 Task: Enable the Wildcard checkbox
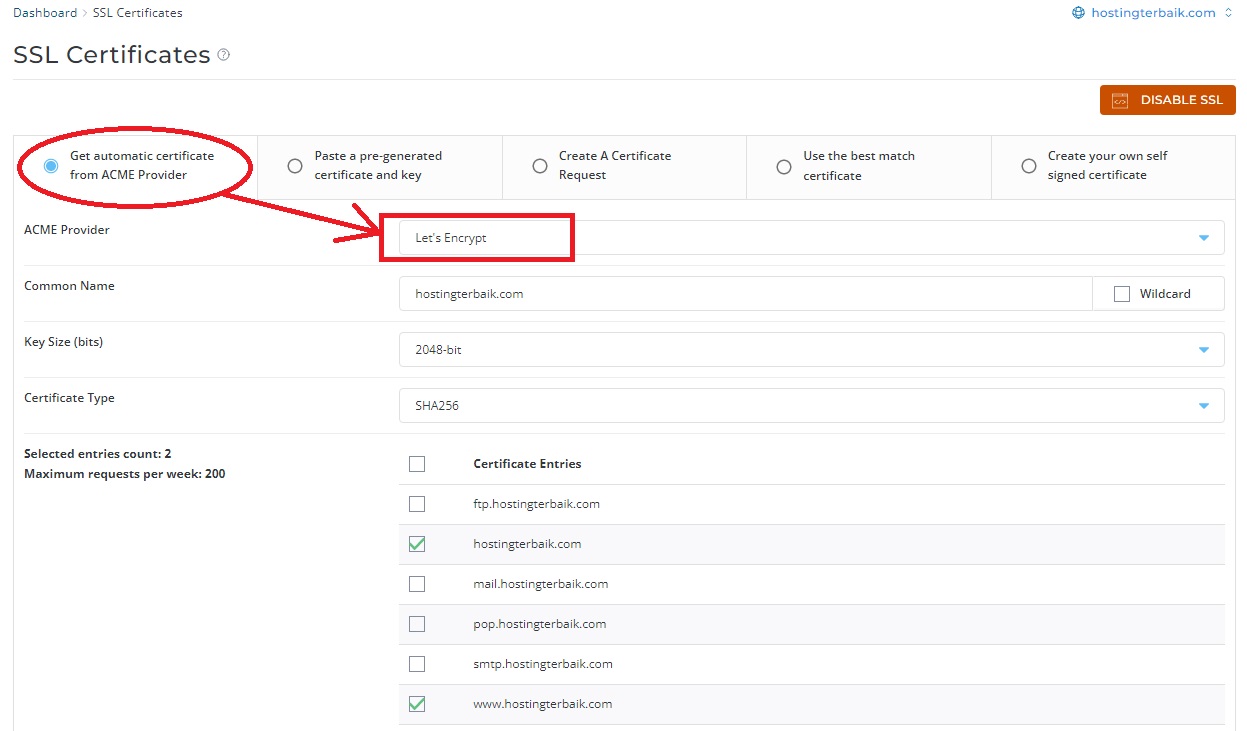[x=1122, y=294]
